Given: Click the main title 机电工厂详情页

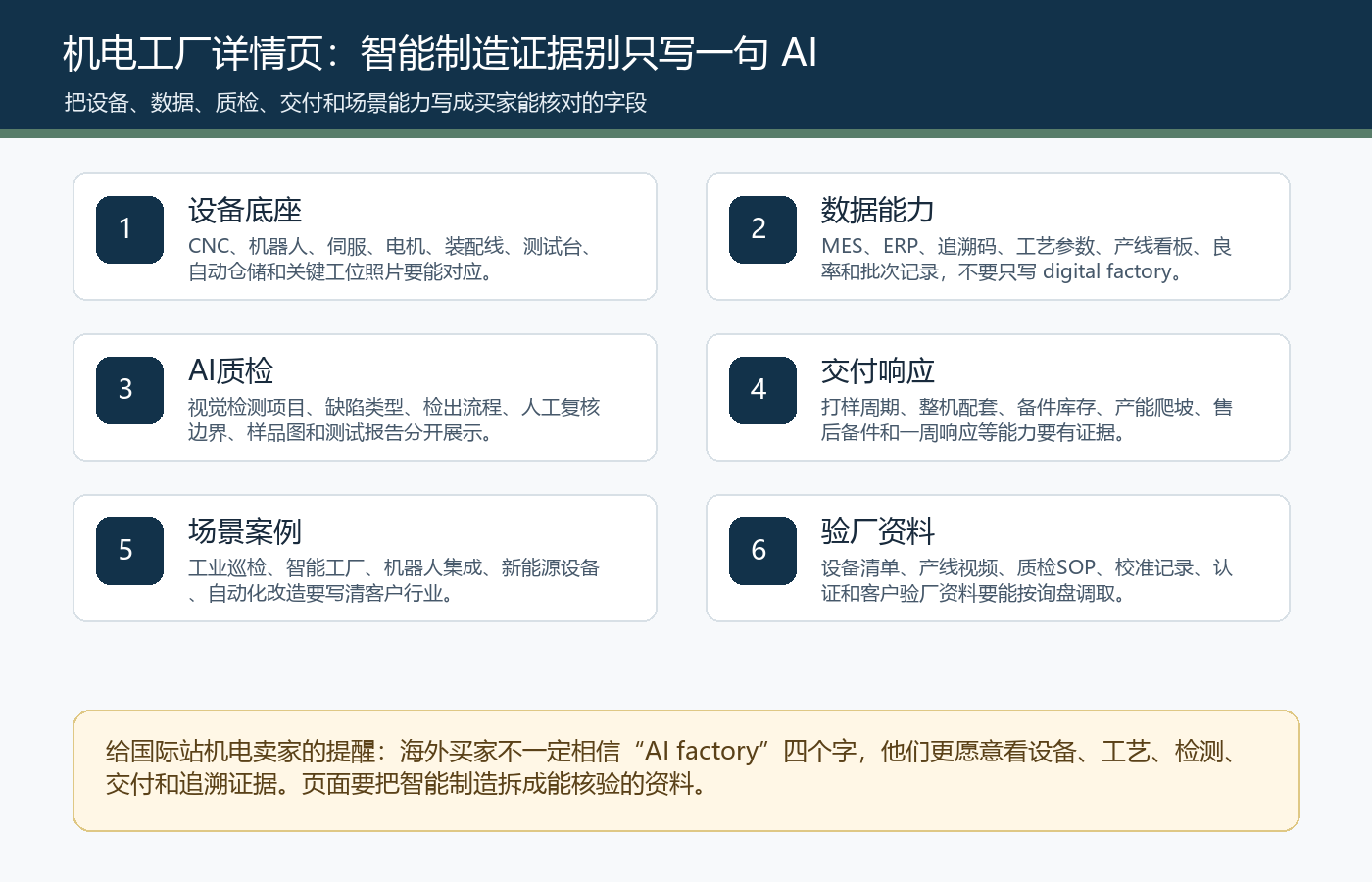Looking at the screenshot, I should [440, 53].
